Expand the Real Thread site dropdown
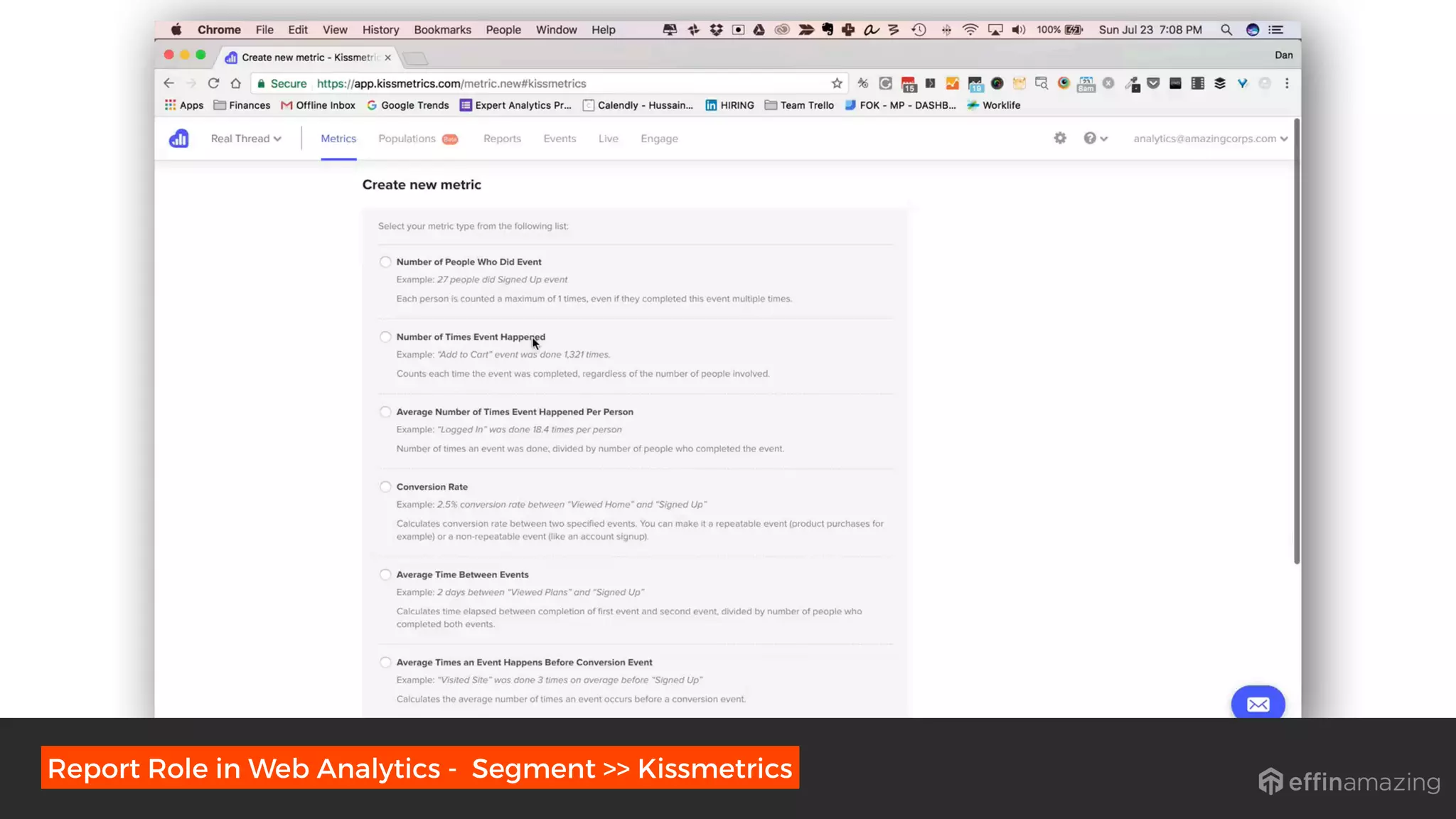Viewport: 1456px width, 819px height. pos(246,139)
